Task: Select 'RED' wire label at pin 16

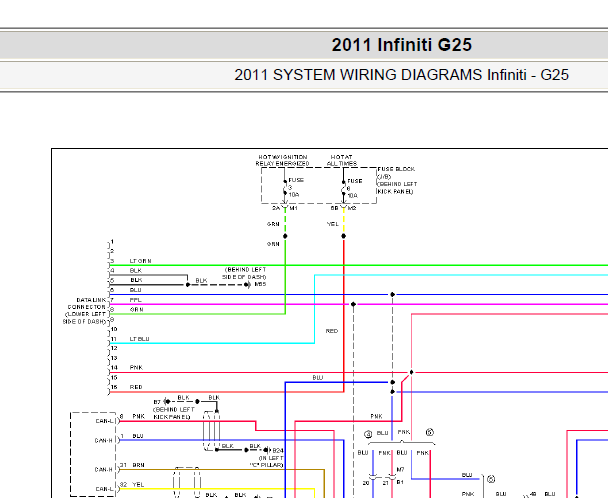Action: click(x=136, y=387)
